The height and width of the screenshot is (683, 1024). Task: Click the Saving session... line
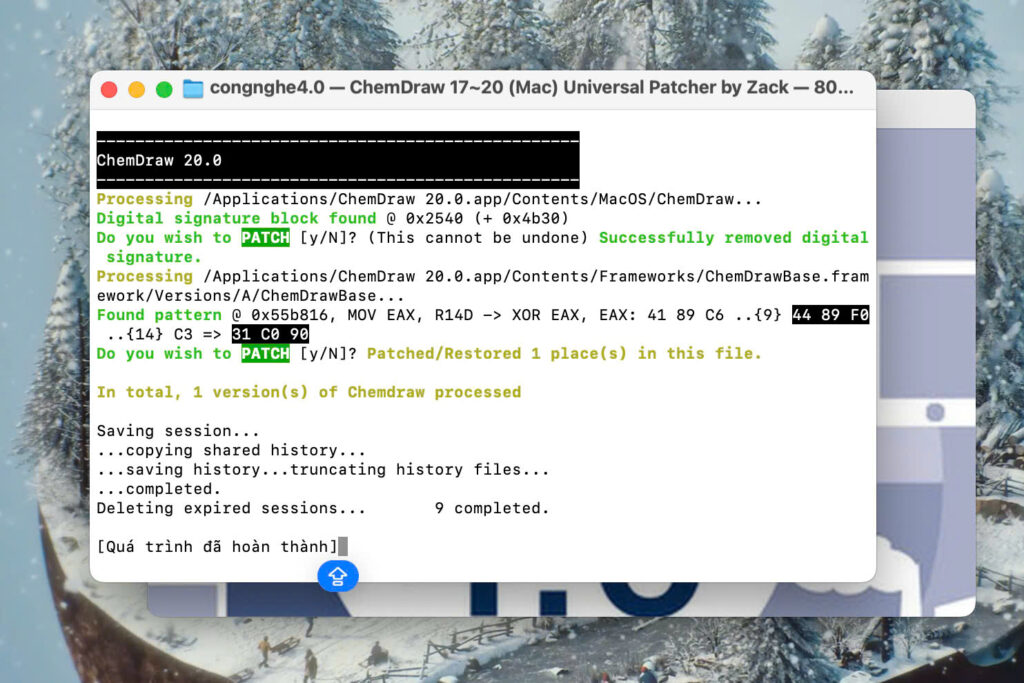point(178,431)
